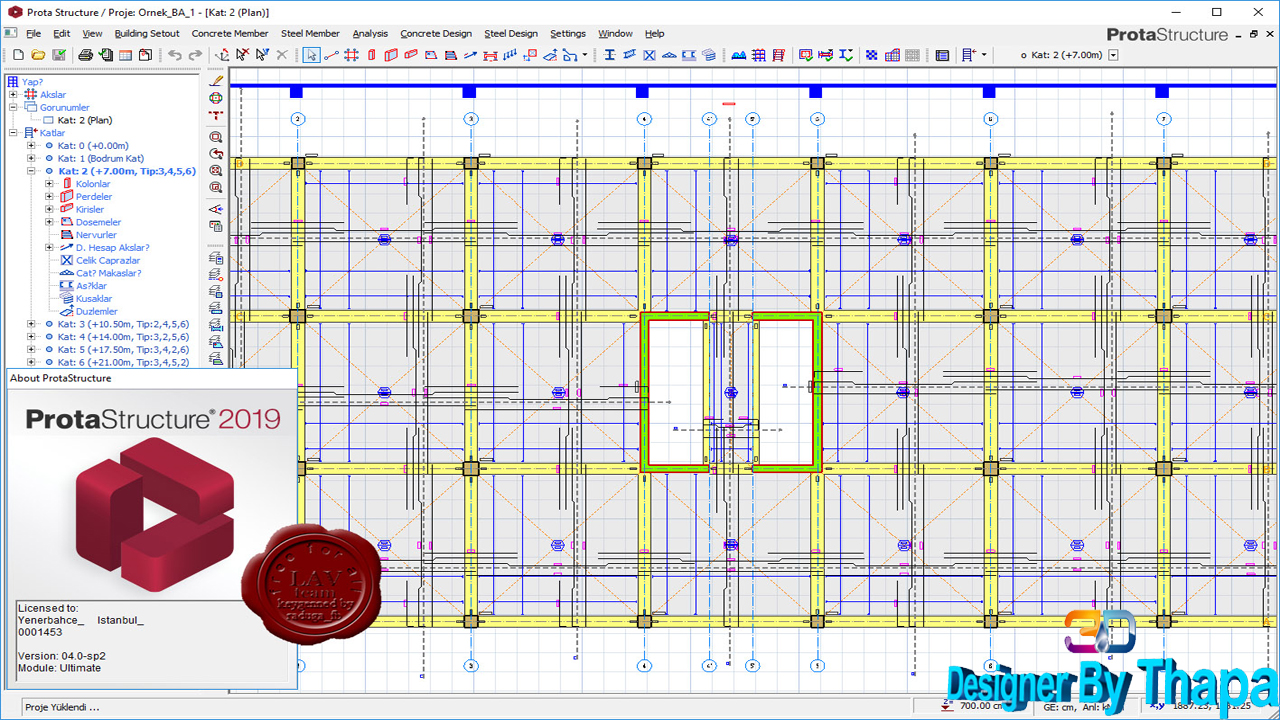Open the File menu
This screenshot has height=720, width=1280.
[33, 34]
